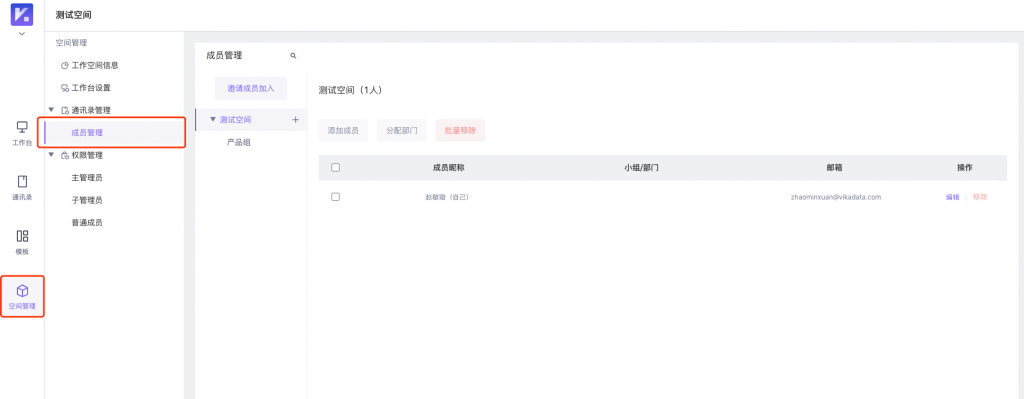Click the purple Vika logo icon

point(22,14)
